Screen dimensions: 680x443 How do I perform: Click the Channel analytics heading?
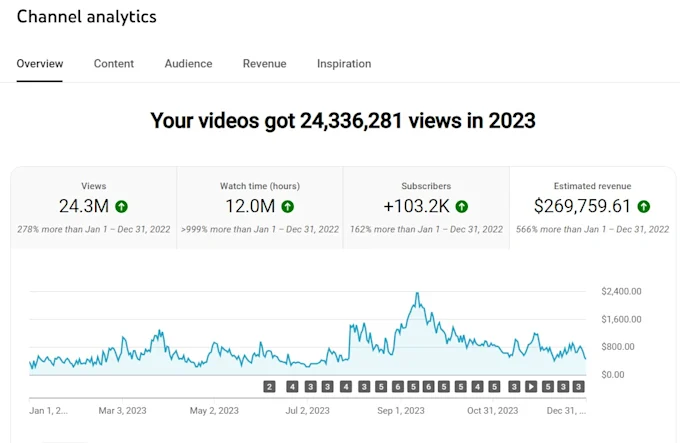tap(87, 17)
